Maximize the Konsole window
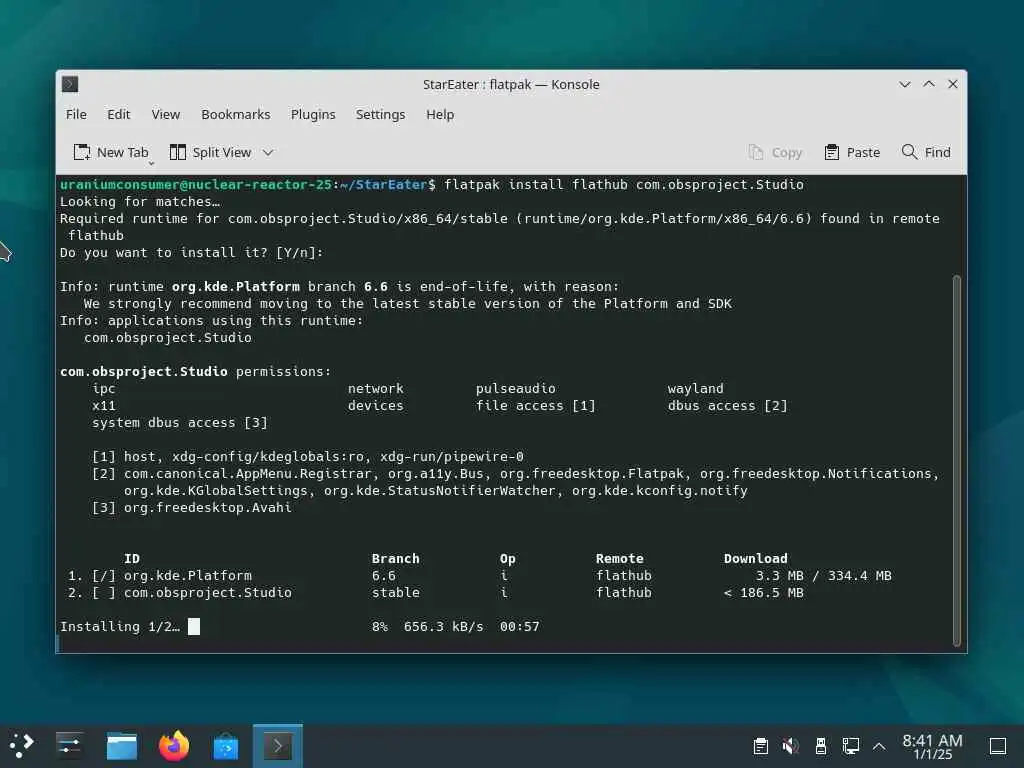 click(929, 84)
